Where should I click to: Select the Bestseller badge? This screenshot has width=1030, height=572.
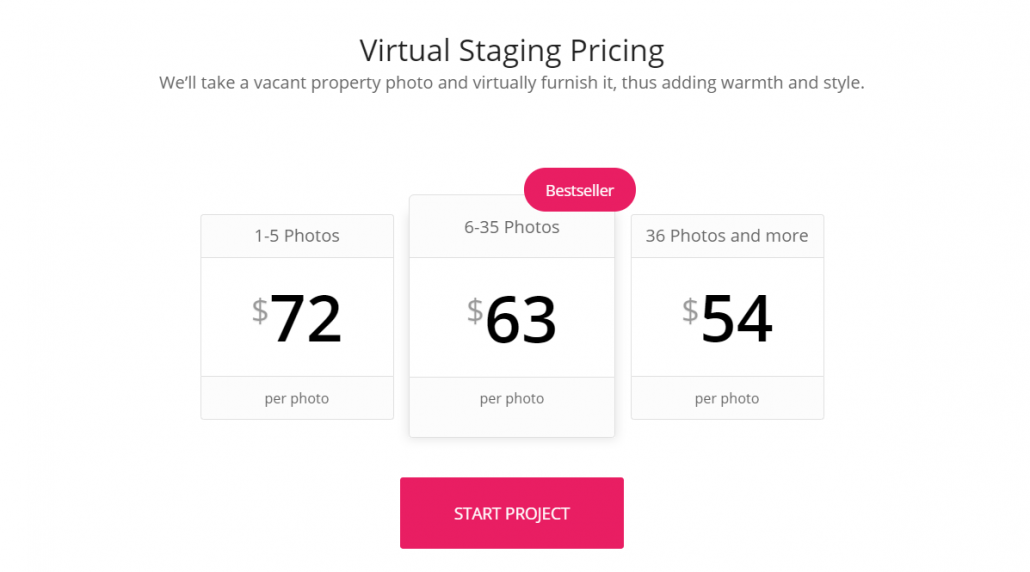point(579,190)
